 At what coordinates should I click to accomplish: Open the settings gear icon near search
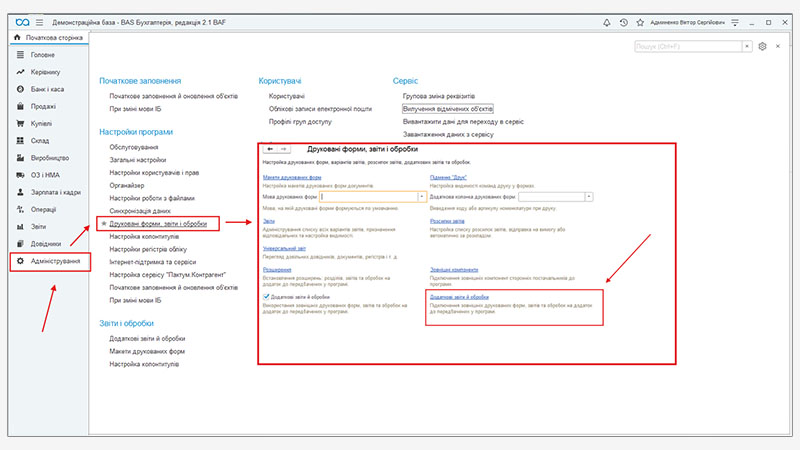click(762, 46)
